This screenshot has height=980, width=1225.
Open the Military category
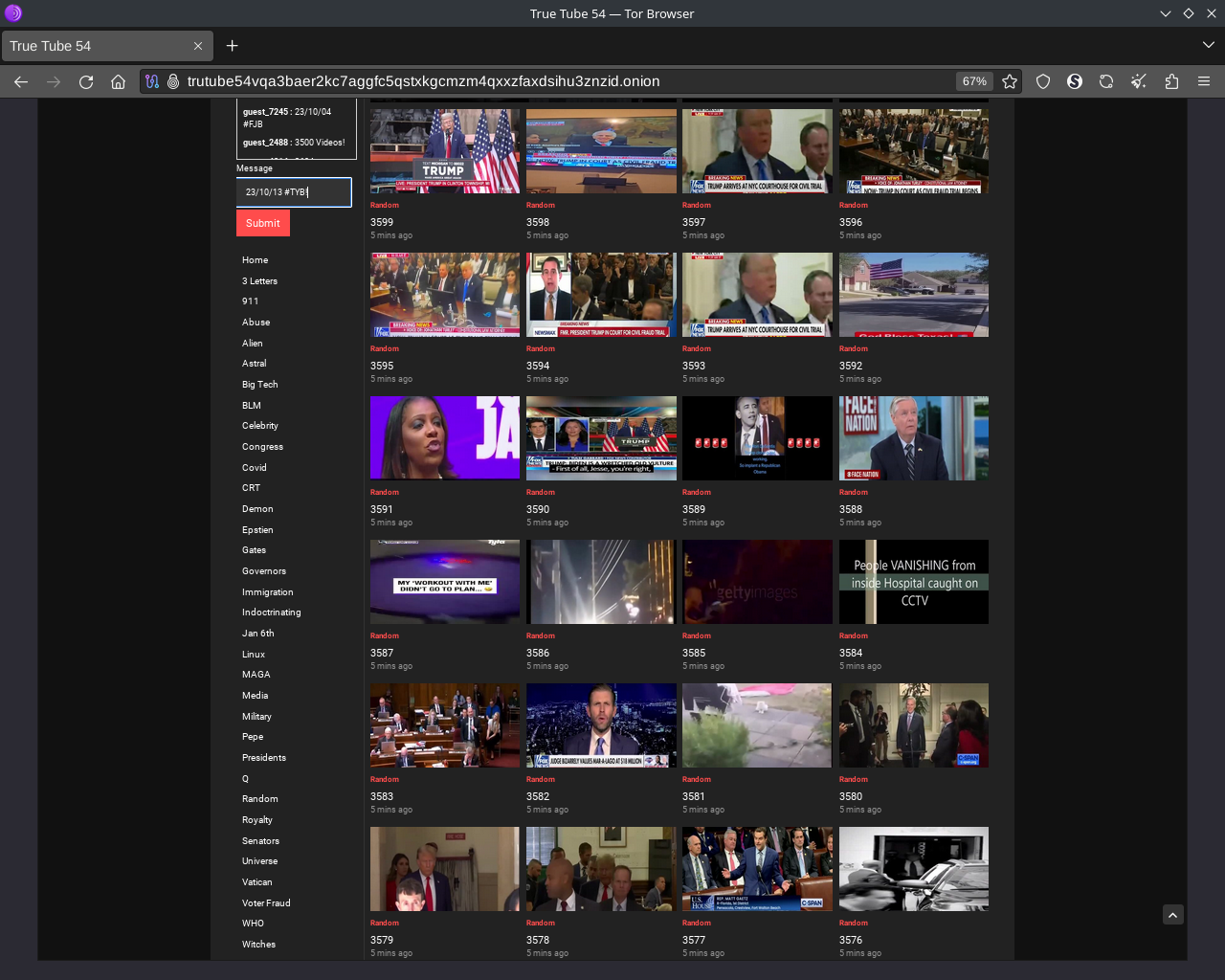point(256,717)
